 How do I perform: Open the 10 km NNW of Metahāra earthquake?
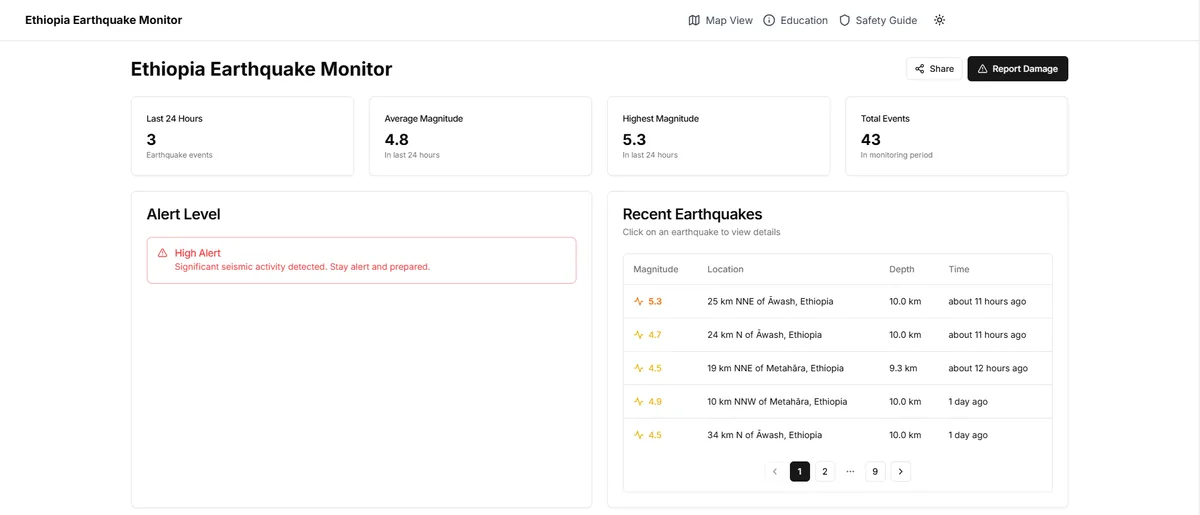(x=838, y=402)
